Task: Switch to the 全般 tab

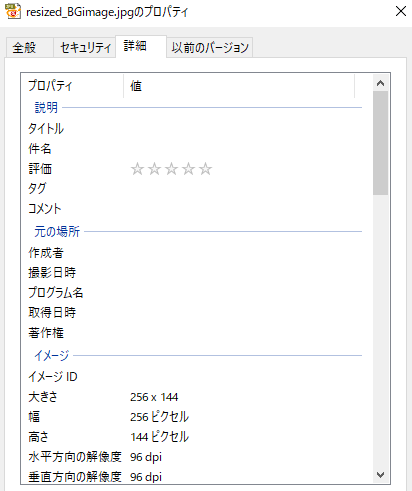Action: pyautogui.click(x=30, y=48)
